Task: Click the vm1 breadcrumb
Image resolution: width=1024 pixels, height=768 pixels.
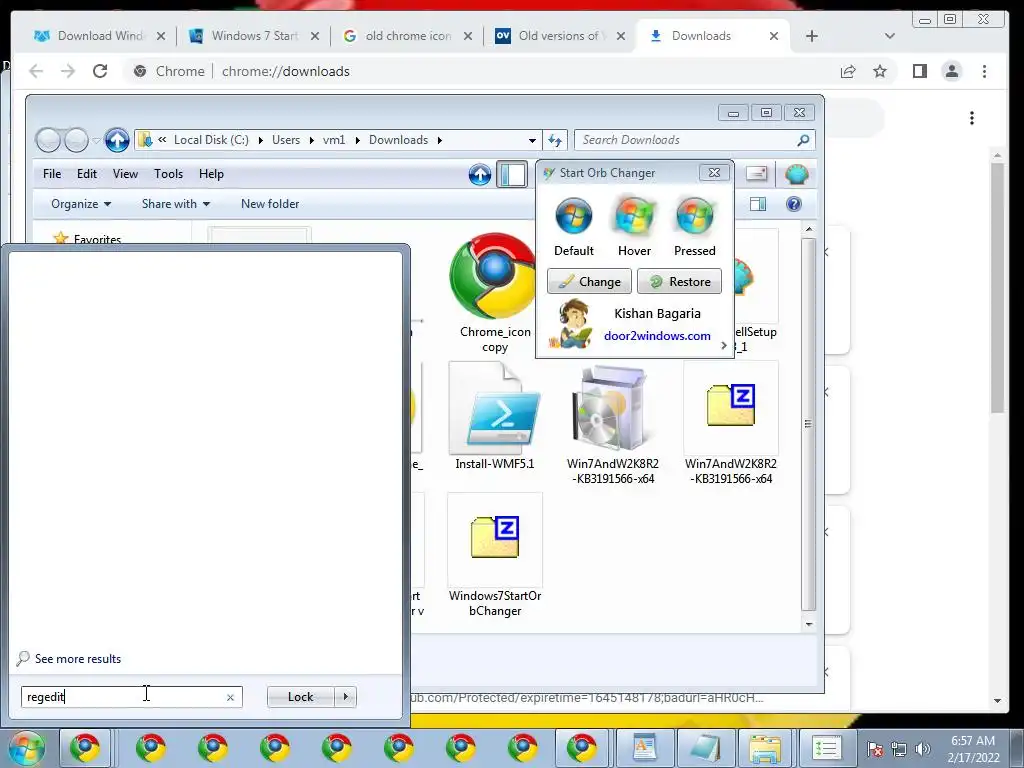Action: pyautogui.click(x=334, y=140)
